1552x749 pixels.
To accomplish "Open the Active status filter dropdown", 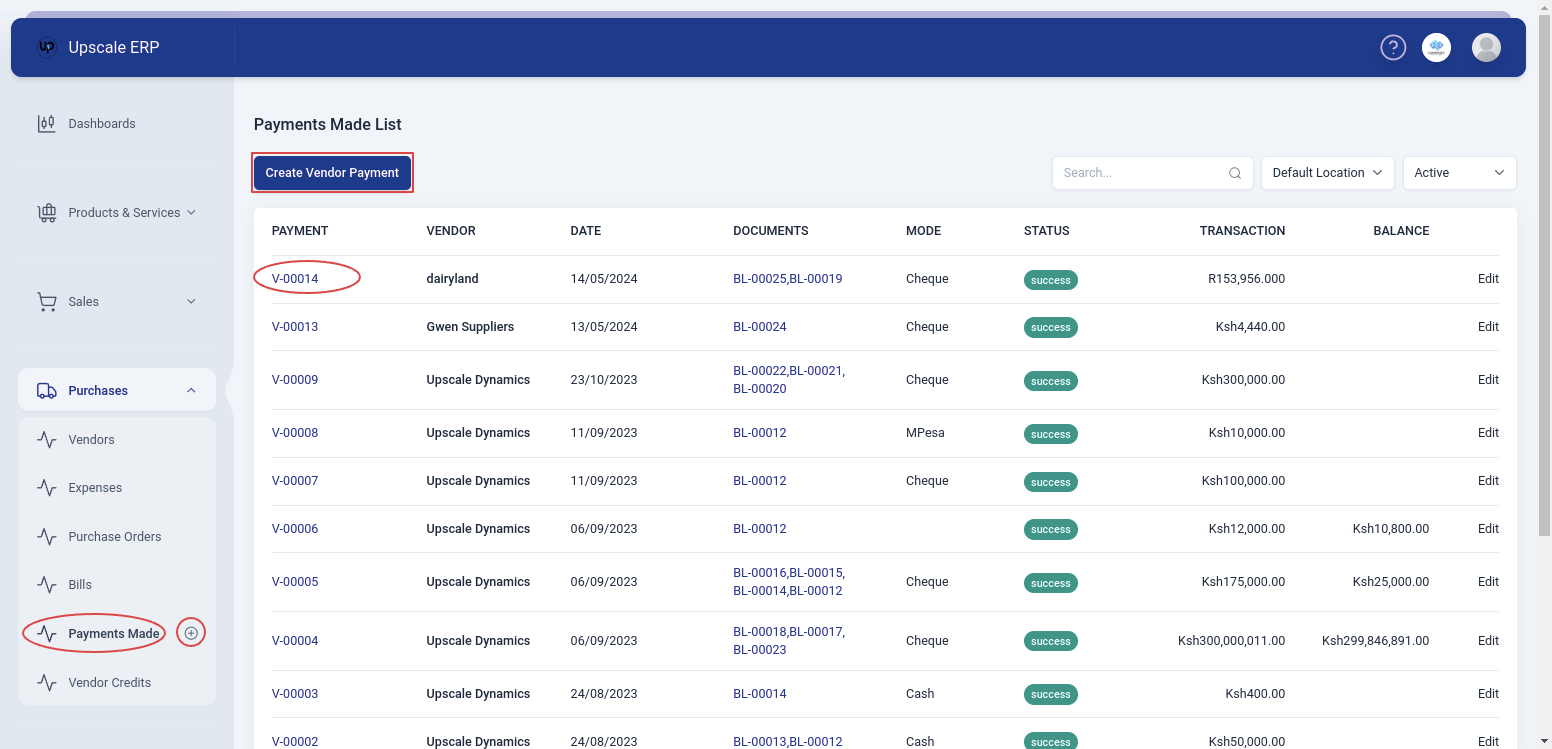I will (x=1459, y=173).
